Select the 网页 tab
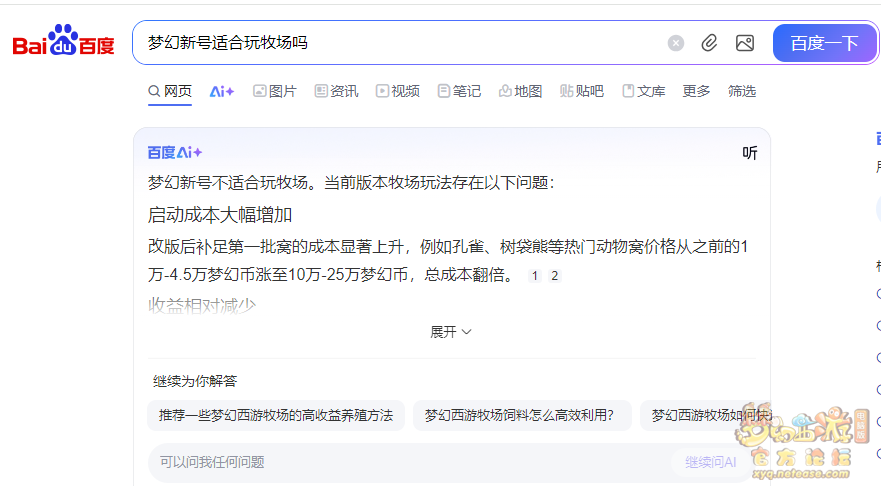881x486 pixels. (x=170, y=91)
